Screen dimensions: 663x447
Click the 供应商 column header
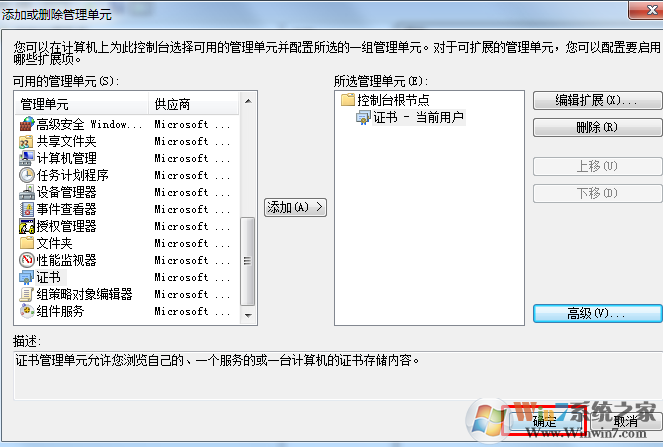pyautogui.click(x=194, y=104)
